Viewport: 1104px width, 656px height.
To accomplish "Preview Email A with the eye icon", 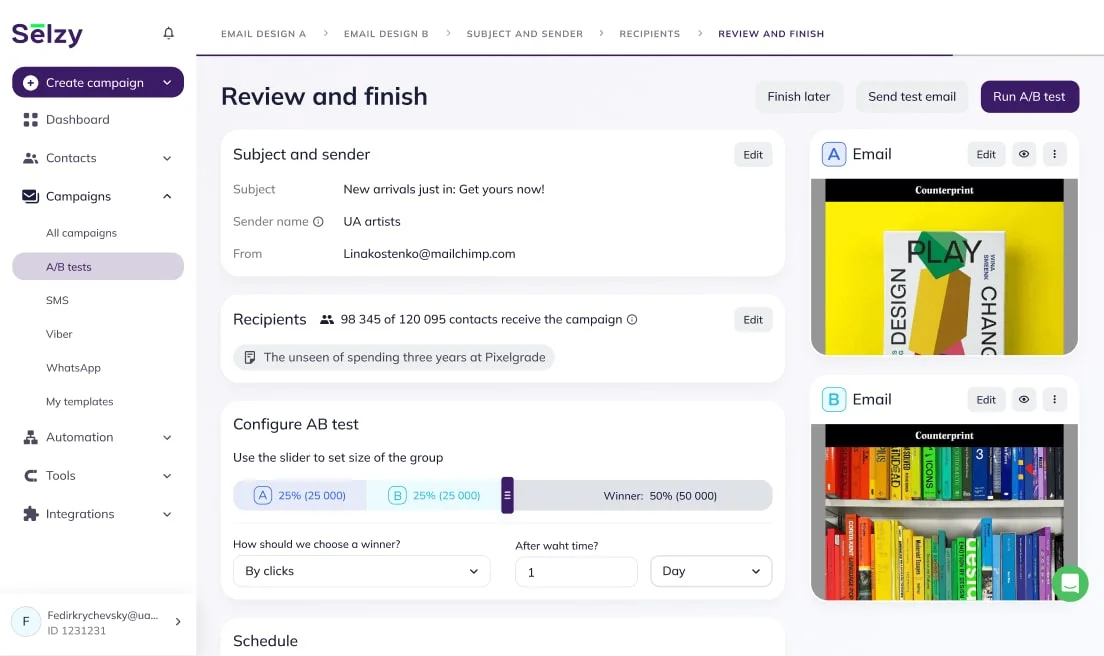I will coord(1023,154).
